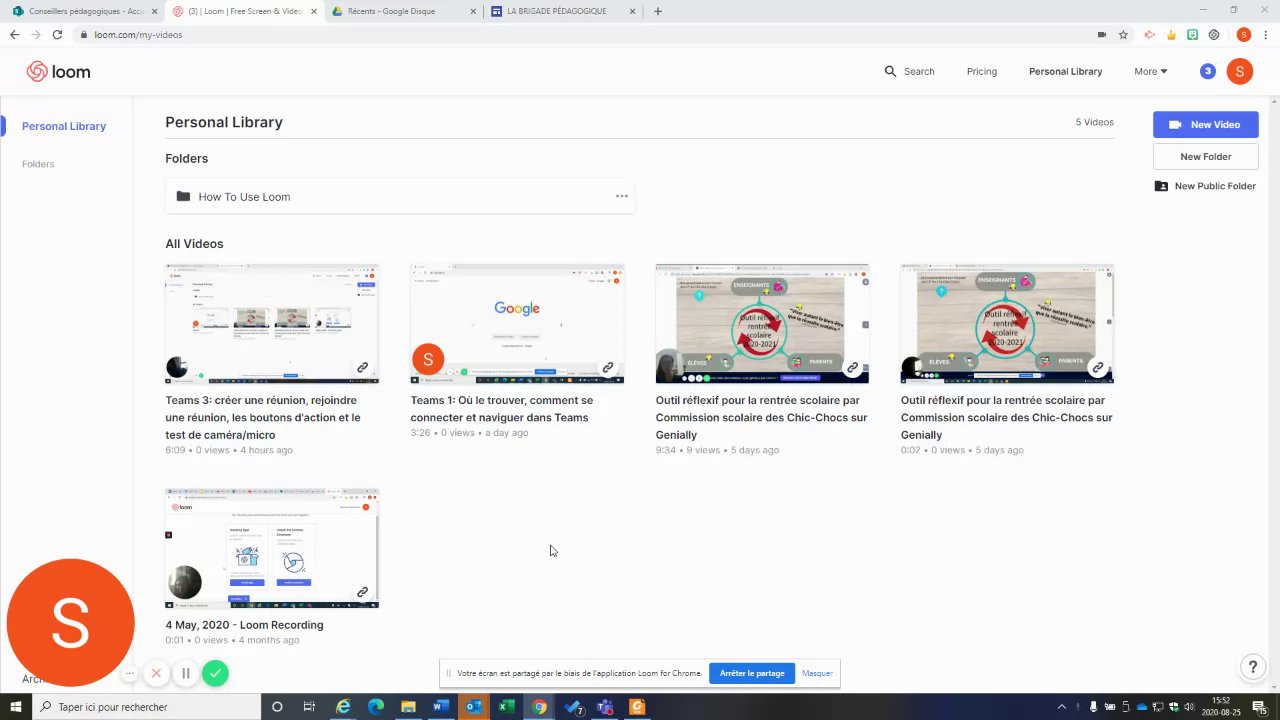Pause the Loom recording

click(185, 673)
